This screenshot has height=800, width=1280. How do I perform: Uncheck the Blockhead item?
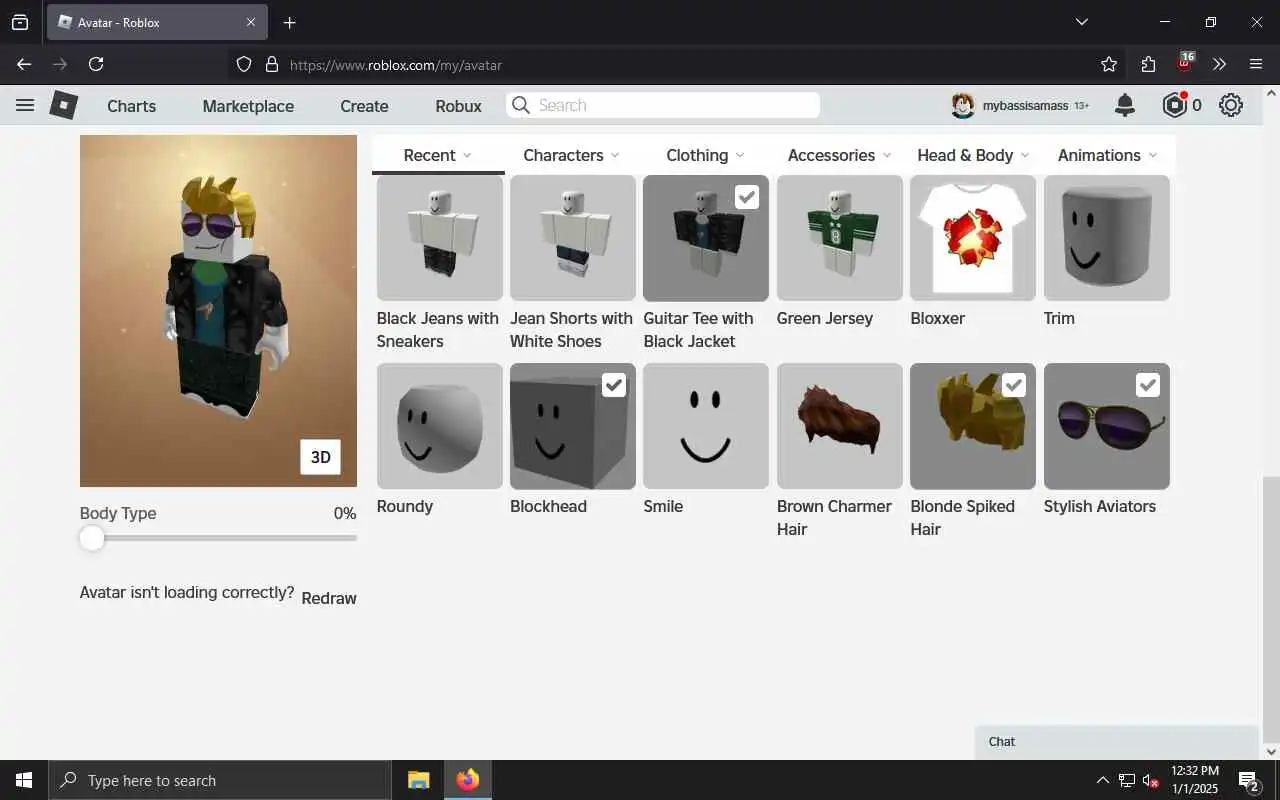pos(614,385)
